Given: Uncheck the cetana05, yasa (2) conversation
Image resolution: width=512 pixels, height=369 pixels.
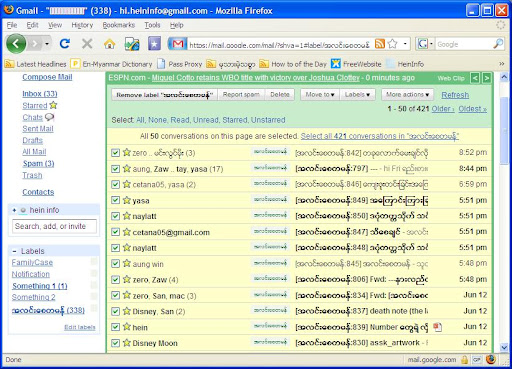Looking at the screenshot, I should coord(115,184).
